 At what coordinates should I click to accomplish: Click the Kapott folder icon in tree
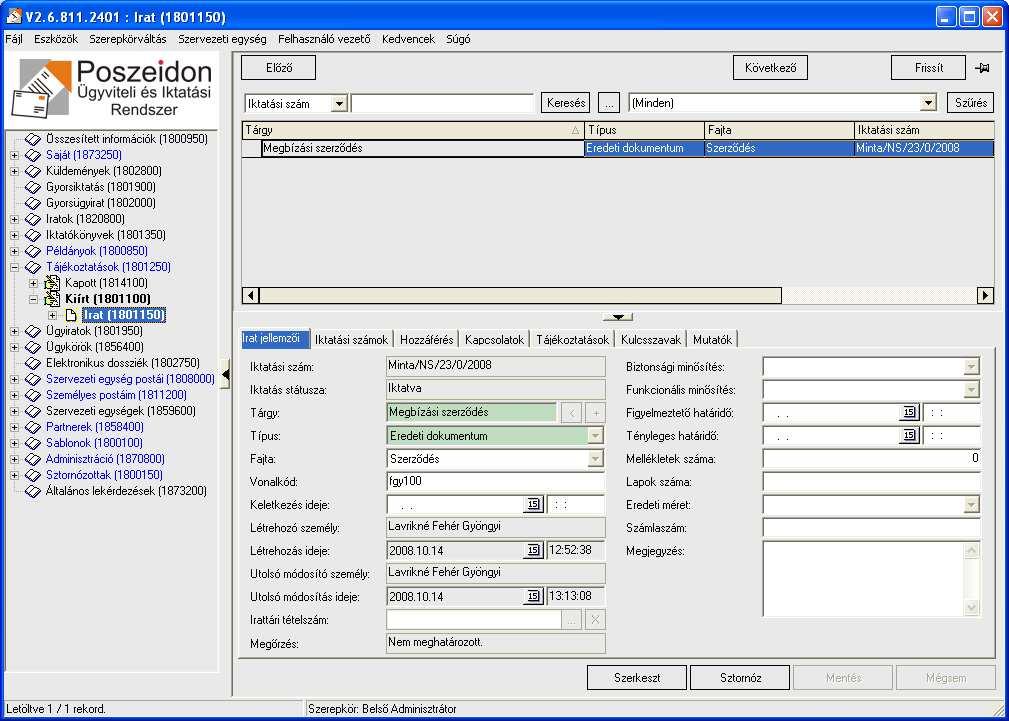pos(52,283)
